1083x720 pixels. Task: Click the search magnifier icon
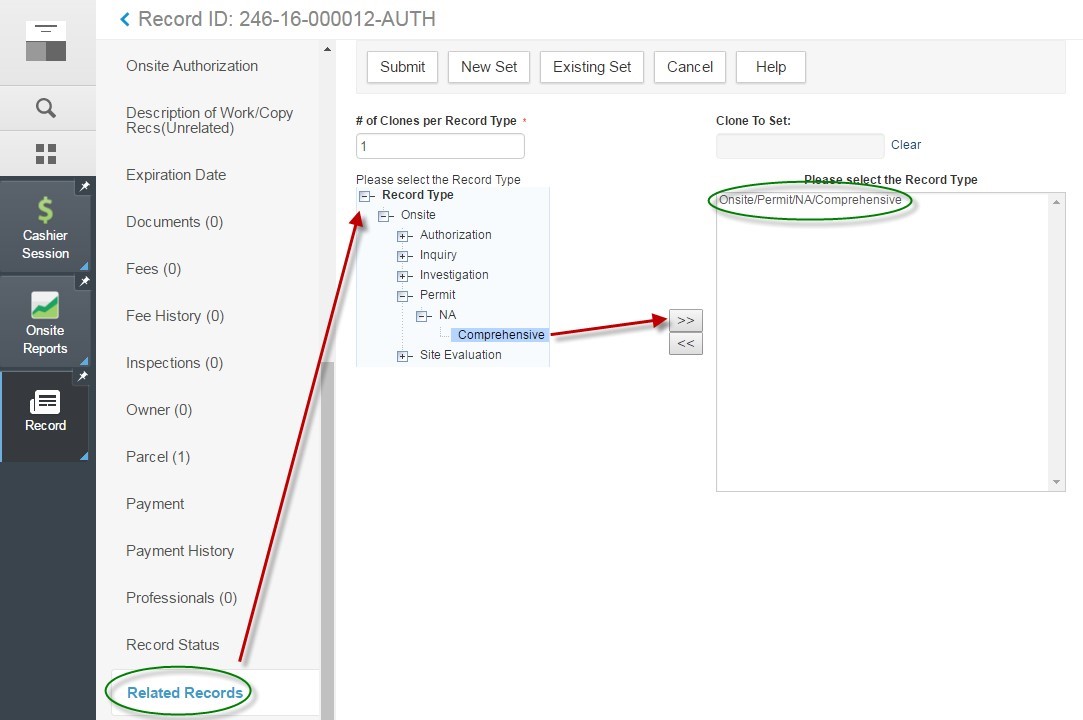(x=46, y=108)
